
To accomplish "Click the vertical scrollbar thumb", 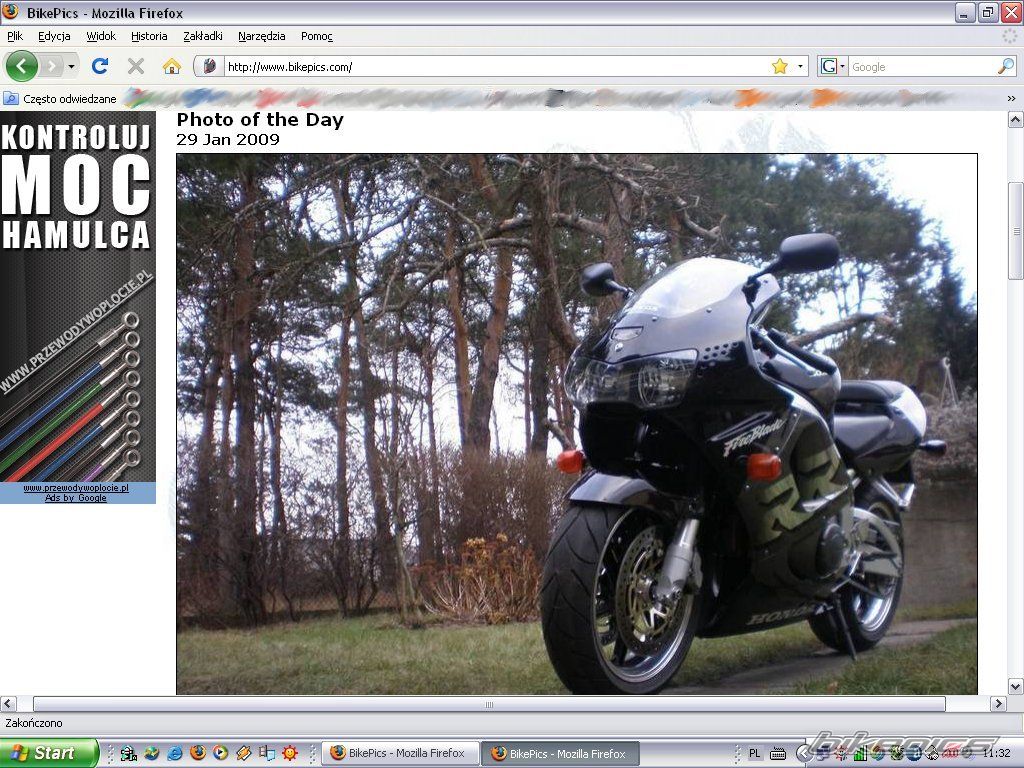I will point(1016,231).
